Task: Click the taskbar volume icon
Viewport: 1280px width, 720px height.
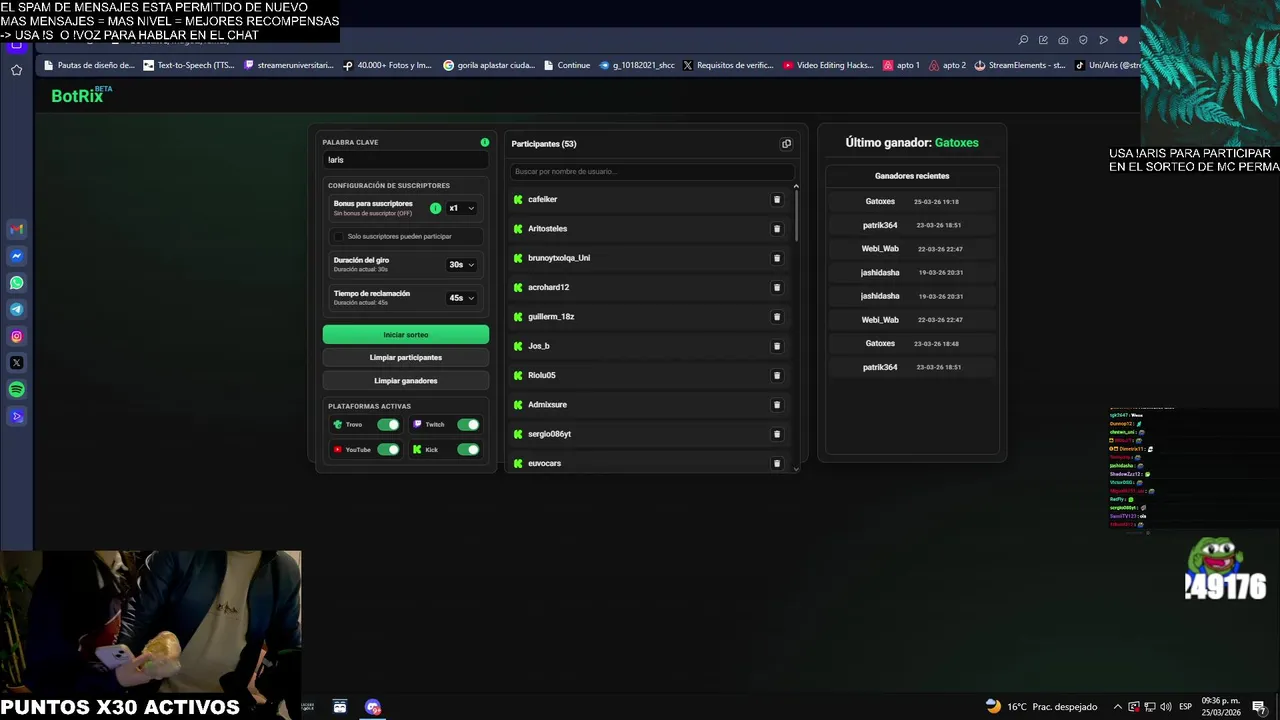Action: tap(1165, 707)
